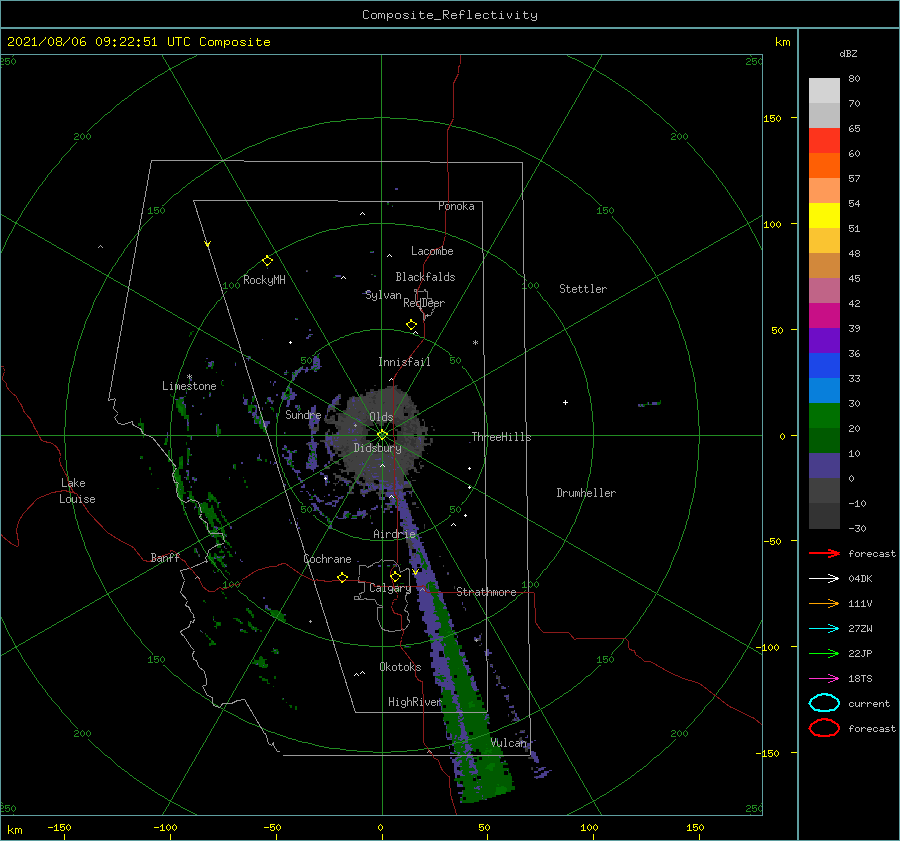Click the yellow diamond marker near RockyMH
Screen dimensions: 900x841
267,261
